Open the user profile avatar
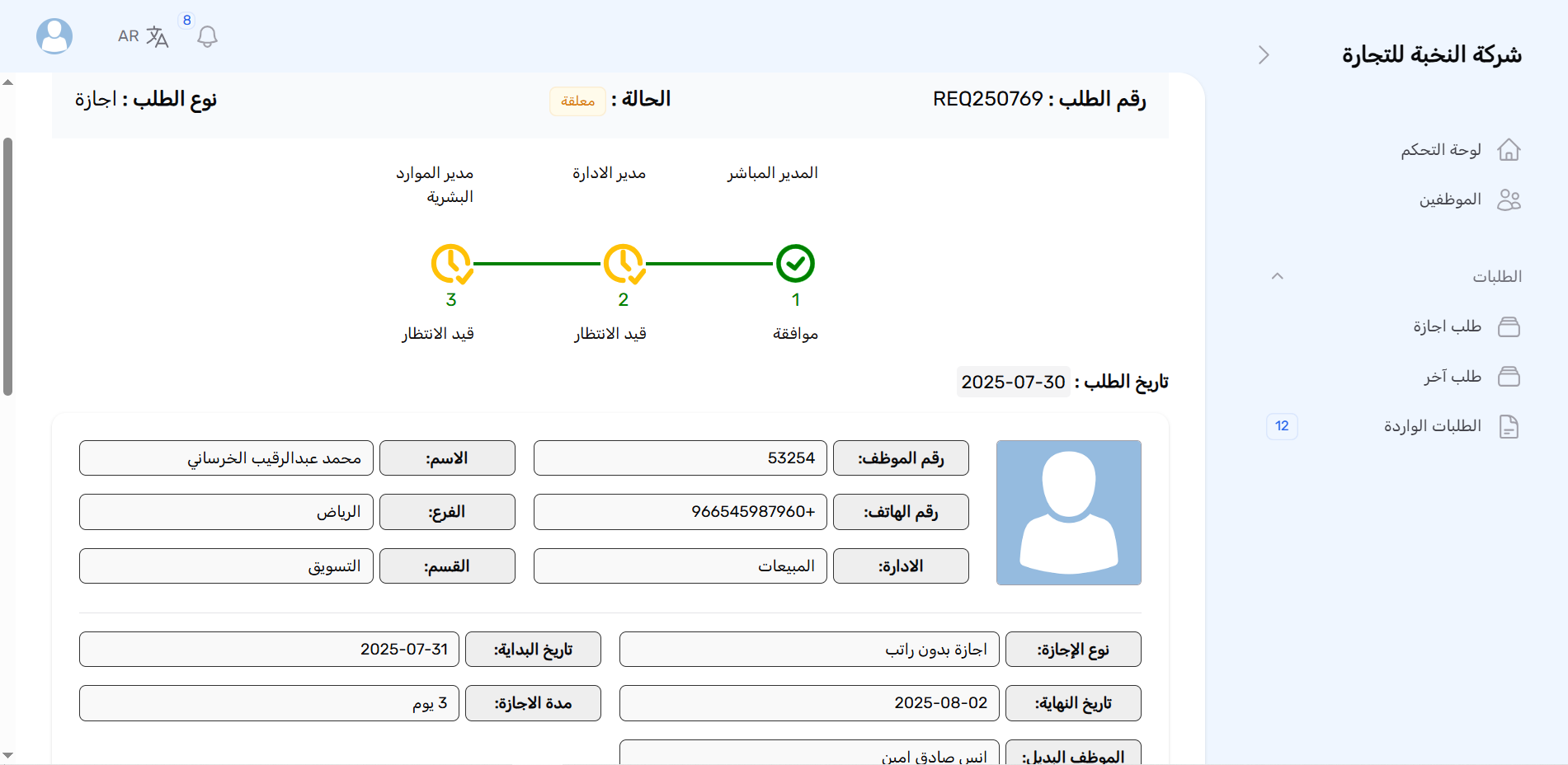Image resolution: width=1568 pixels, height=765 pixels. pos(54,36)
